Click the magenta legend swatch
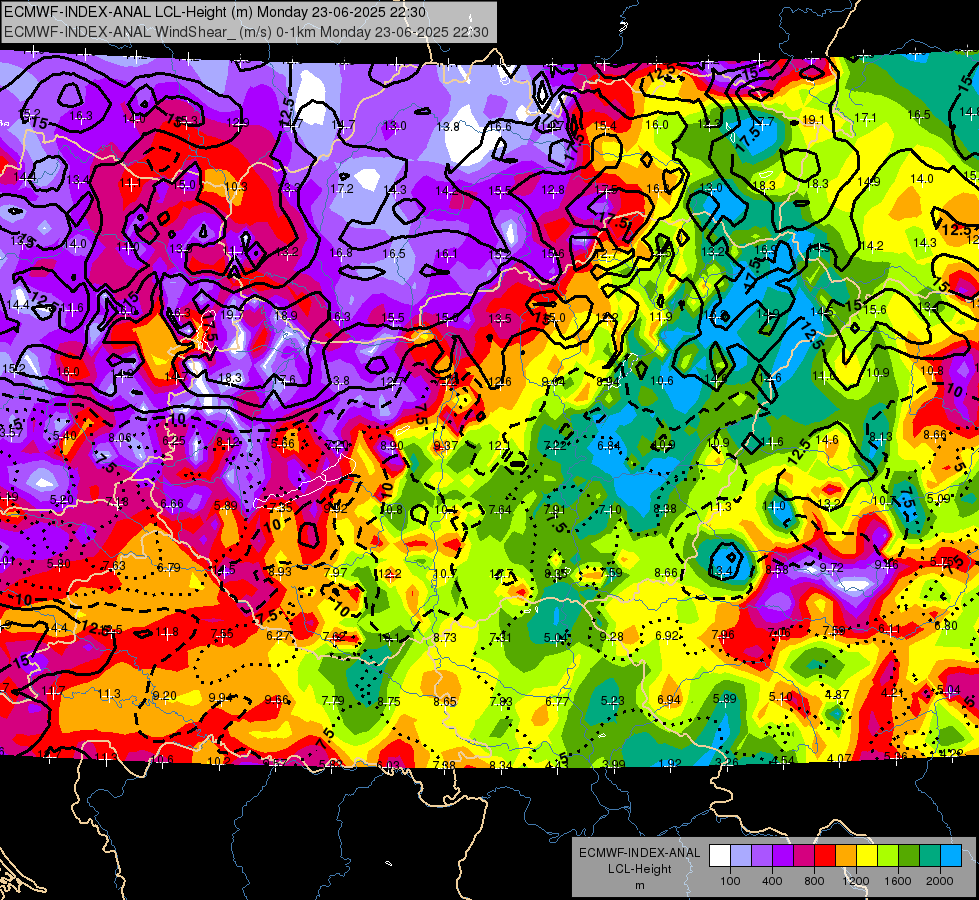Screen dimensions: 979x900 click(x=804, y=856)
